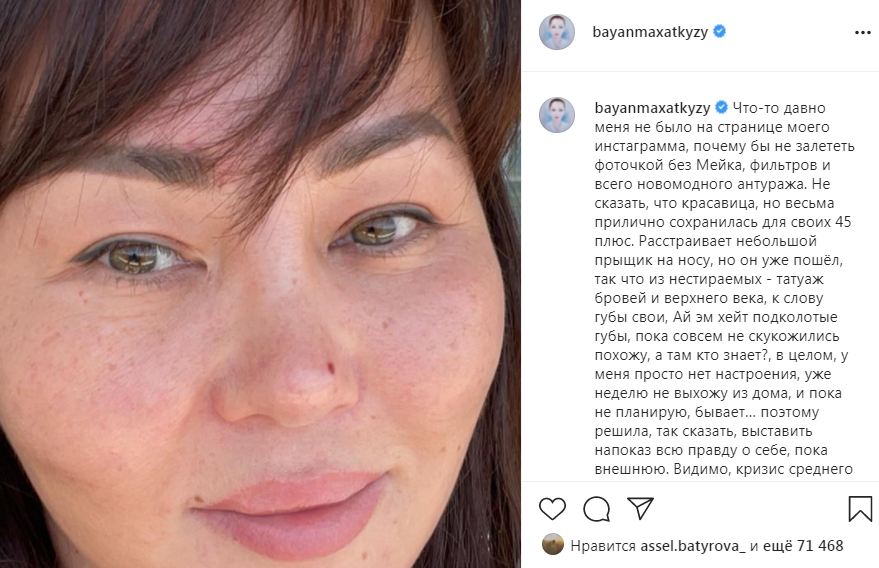Click the selfie photo of the post
This screenshot has height=568, width=879.
260,284
